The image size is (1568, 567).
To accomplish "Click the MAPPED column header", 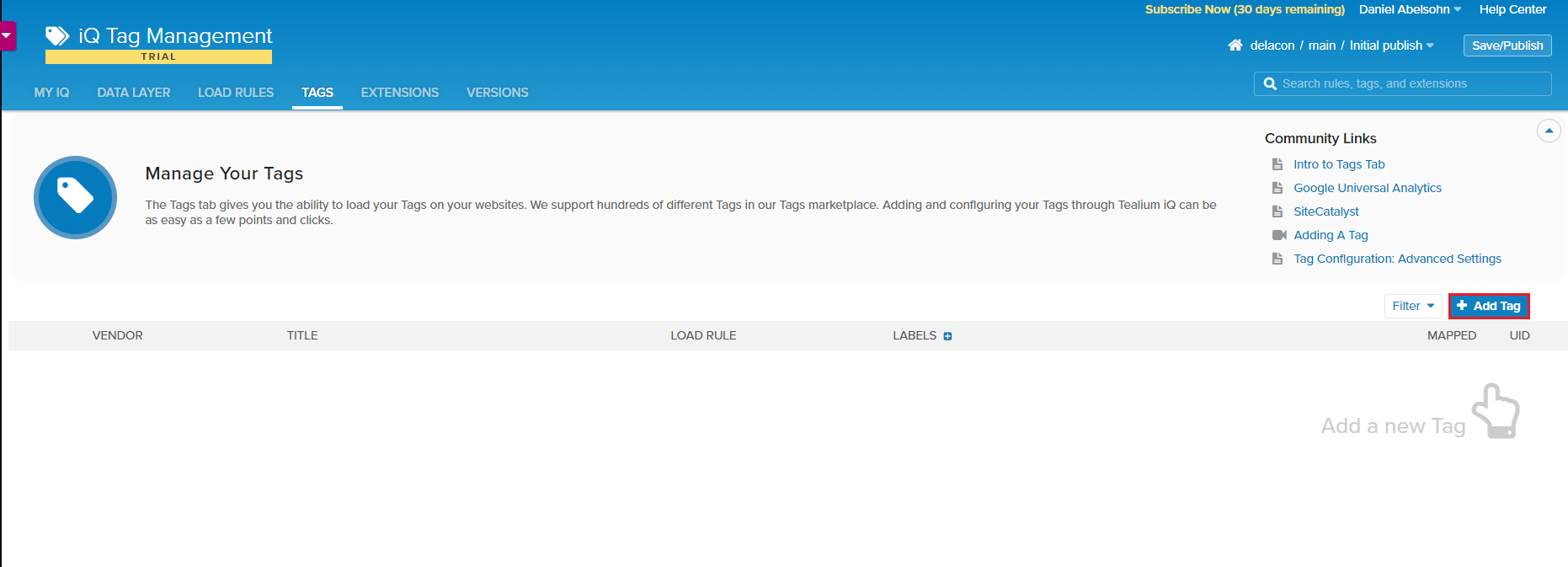I will pos(1452,335).
